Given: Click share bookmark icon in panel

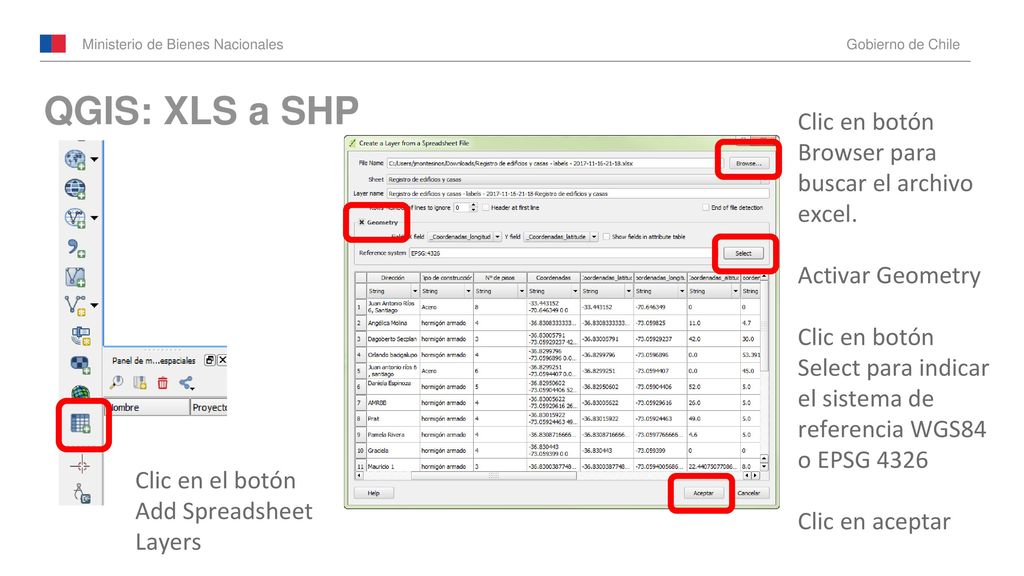Looking at the screenshot, I should [x=186, y=383].
